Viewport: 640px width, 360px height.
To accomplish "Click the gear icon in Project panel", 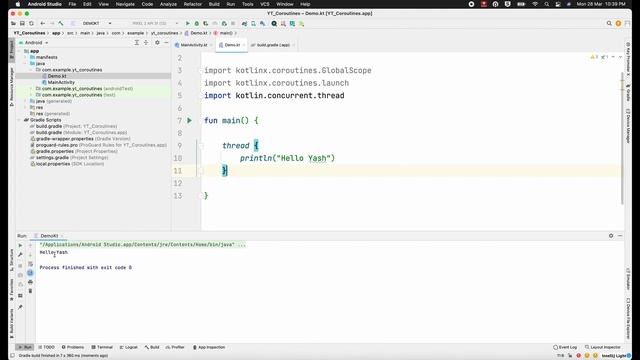I will (157, 42).
